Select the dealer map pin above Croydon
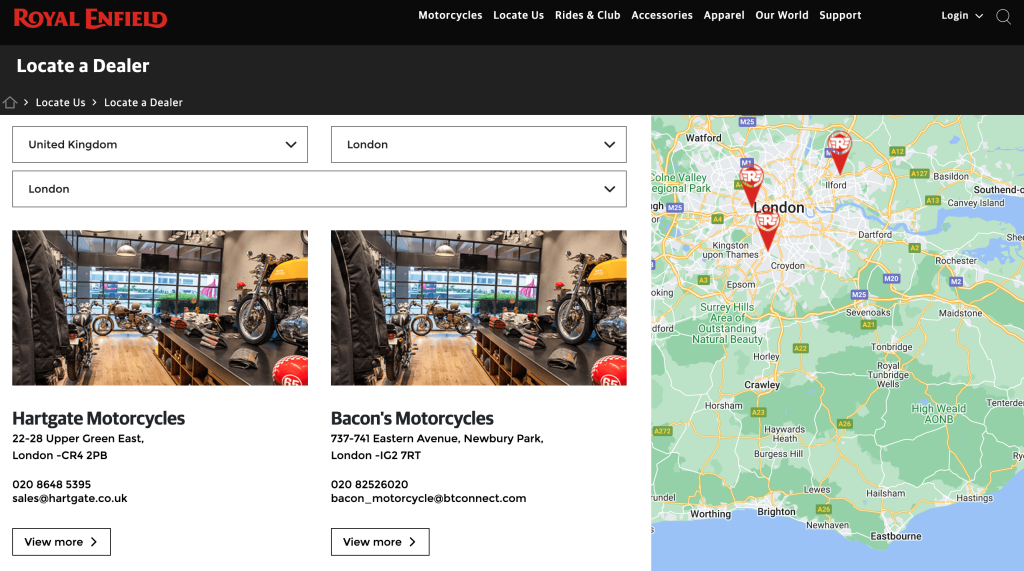The width and height of the screenshot is (1024, 571). click(767, 230)
